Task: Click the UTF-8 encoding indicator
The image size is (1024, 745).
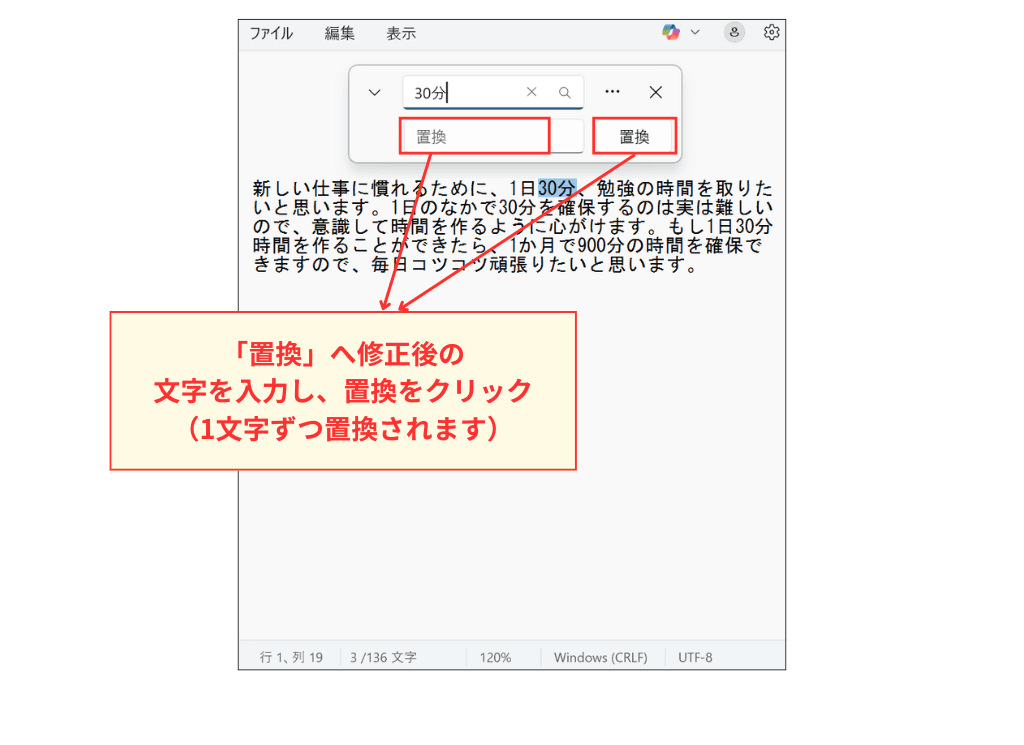Action: 695,657
